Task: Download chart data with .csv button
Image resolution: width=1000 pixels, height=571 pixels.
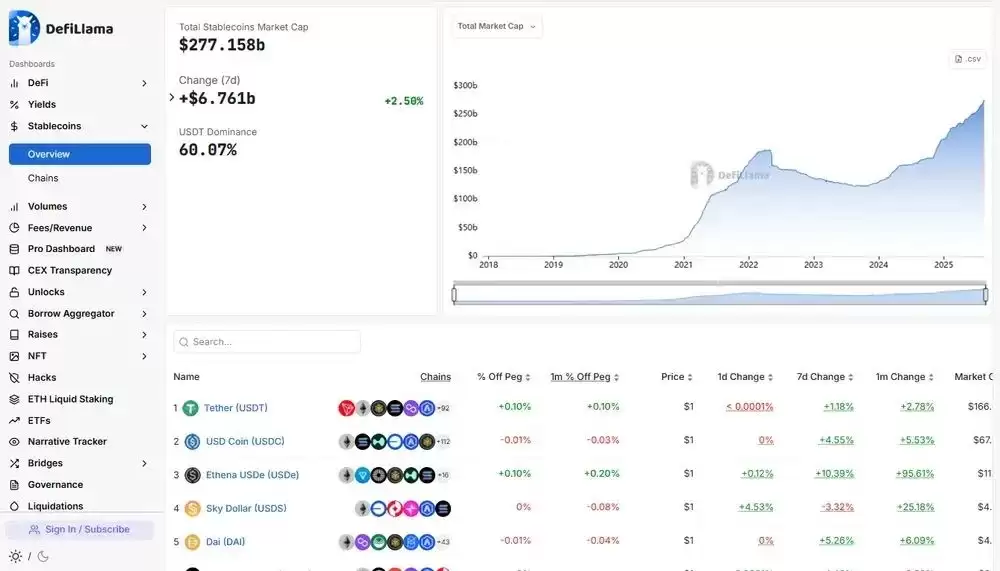Action: tap(968, 59)
